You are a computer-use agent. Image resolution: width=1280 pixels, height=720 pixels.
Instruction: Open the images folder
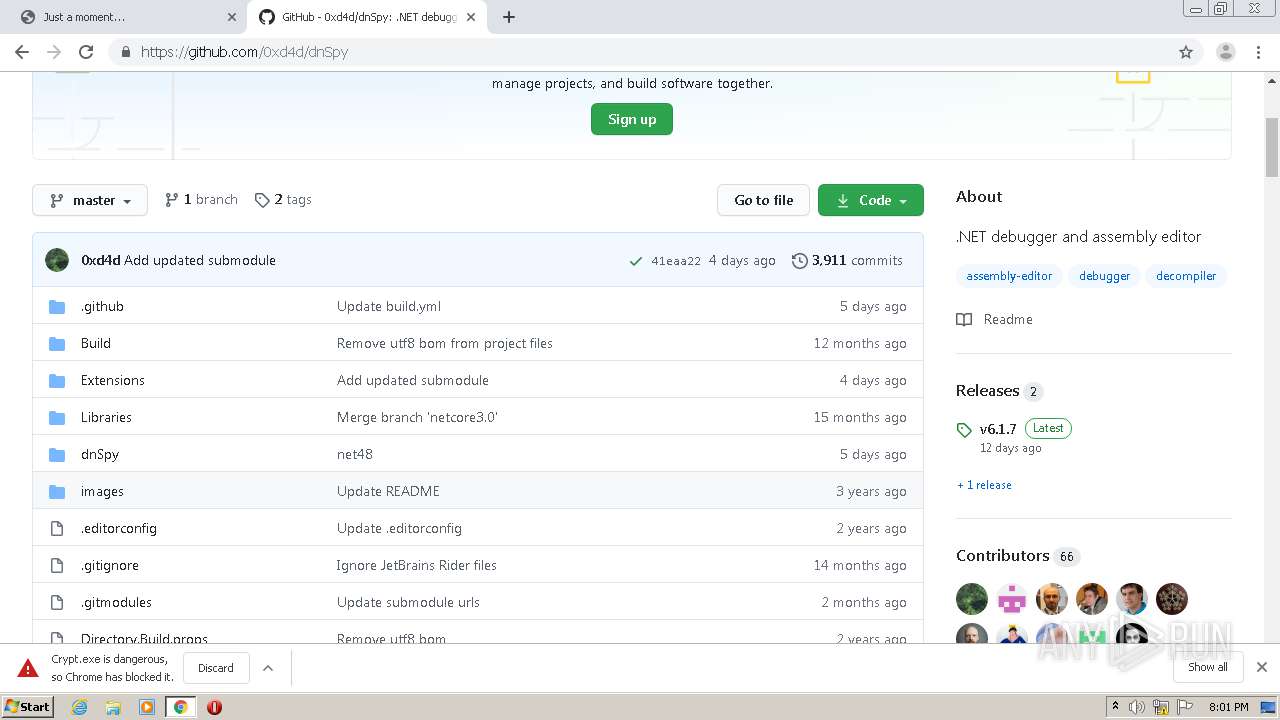[102, 491]
